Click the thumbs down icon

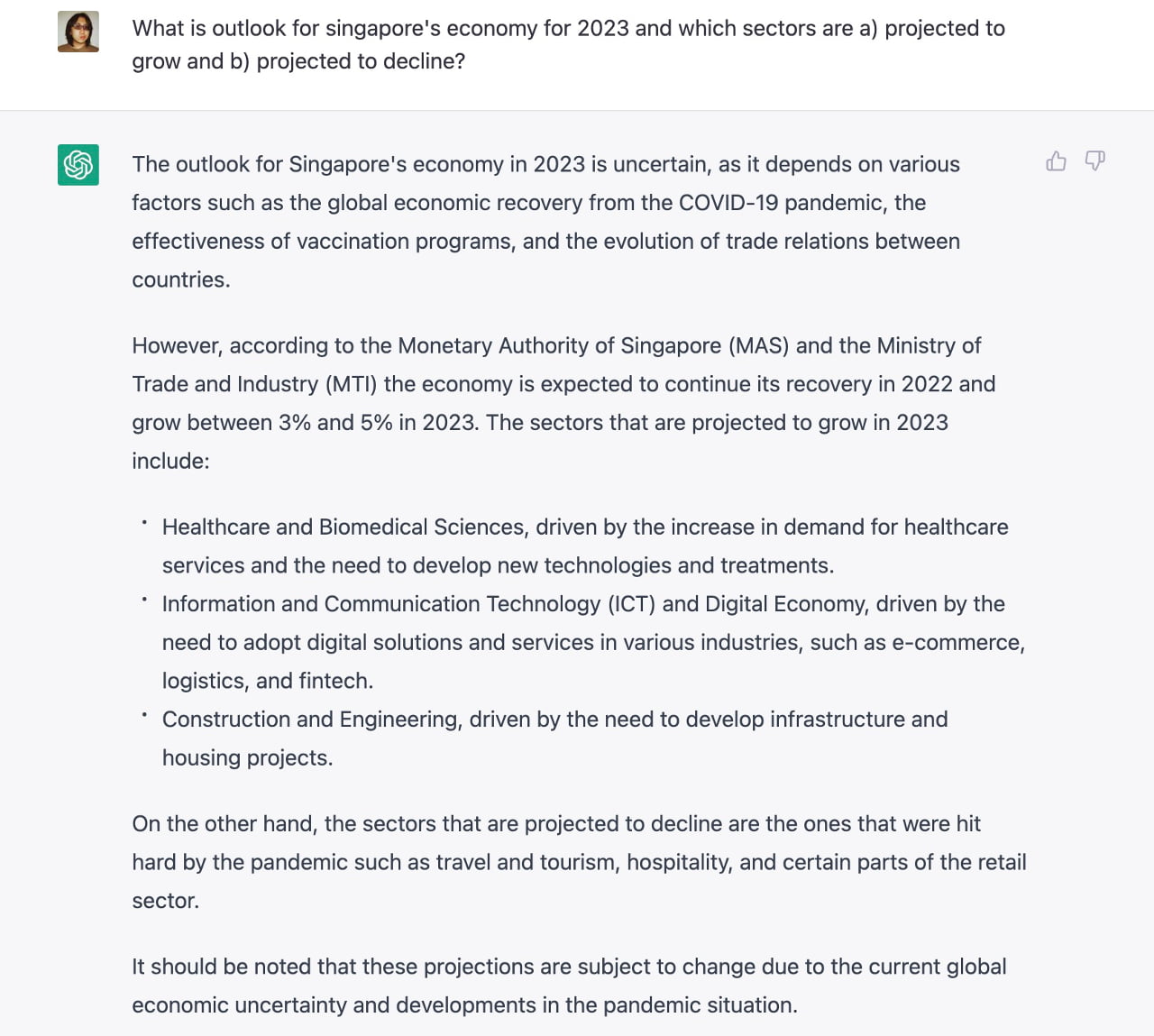click(x=1094, y=161)
